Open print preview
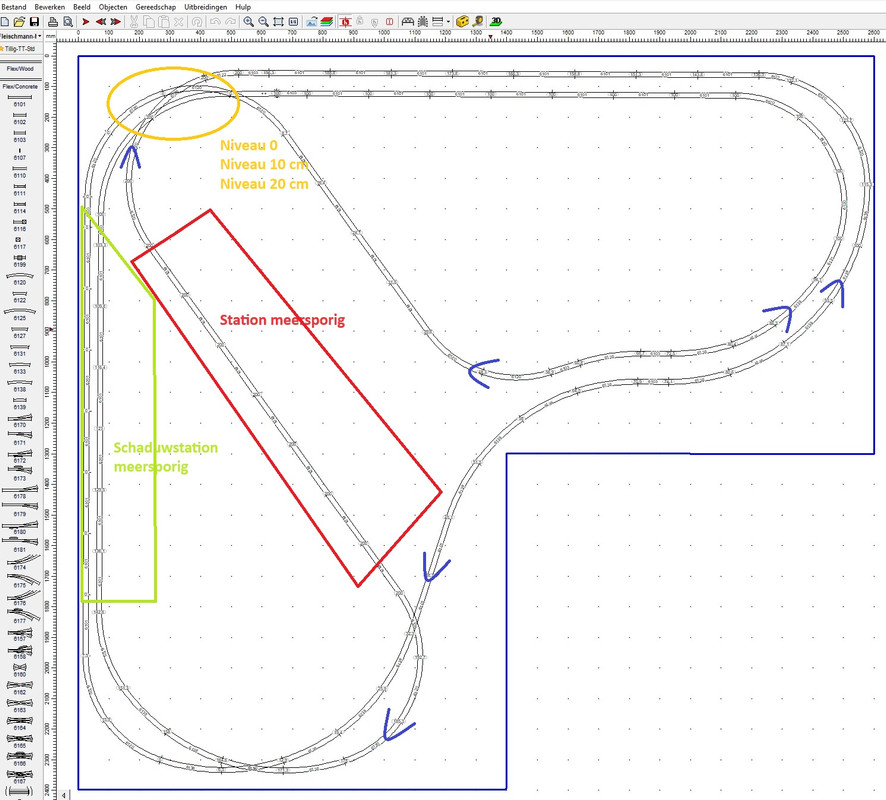The height and width of the screenshot is (800, 886). (x=67, y=22)
